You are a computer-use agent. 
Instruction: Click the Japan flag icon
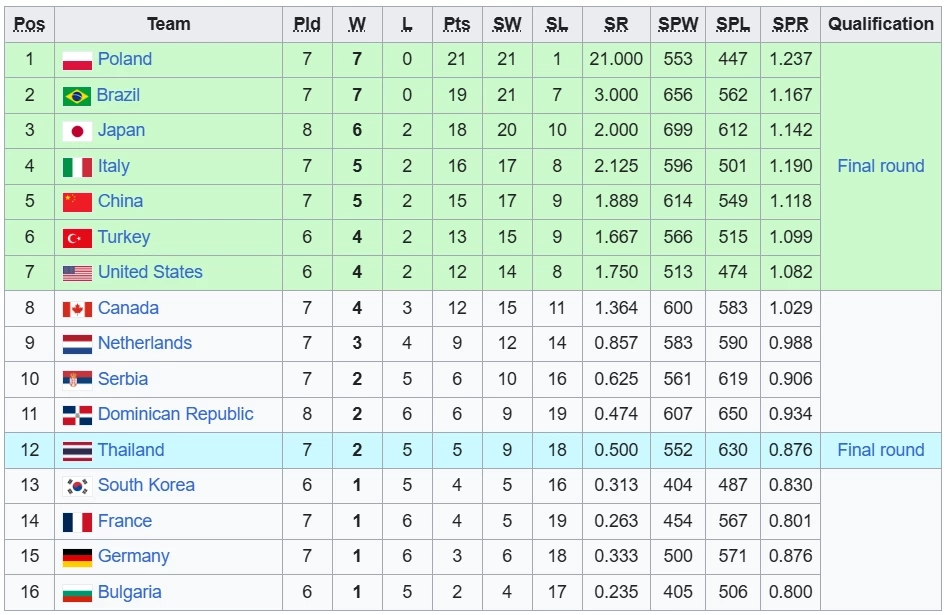coord(77,131)
